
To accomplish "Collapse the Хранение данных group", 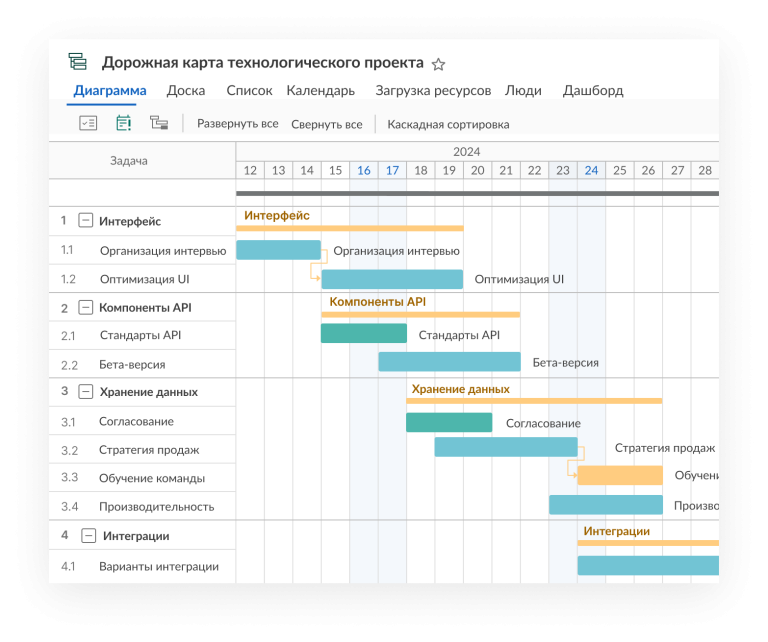I will point(86,392).
